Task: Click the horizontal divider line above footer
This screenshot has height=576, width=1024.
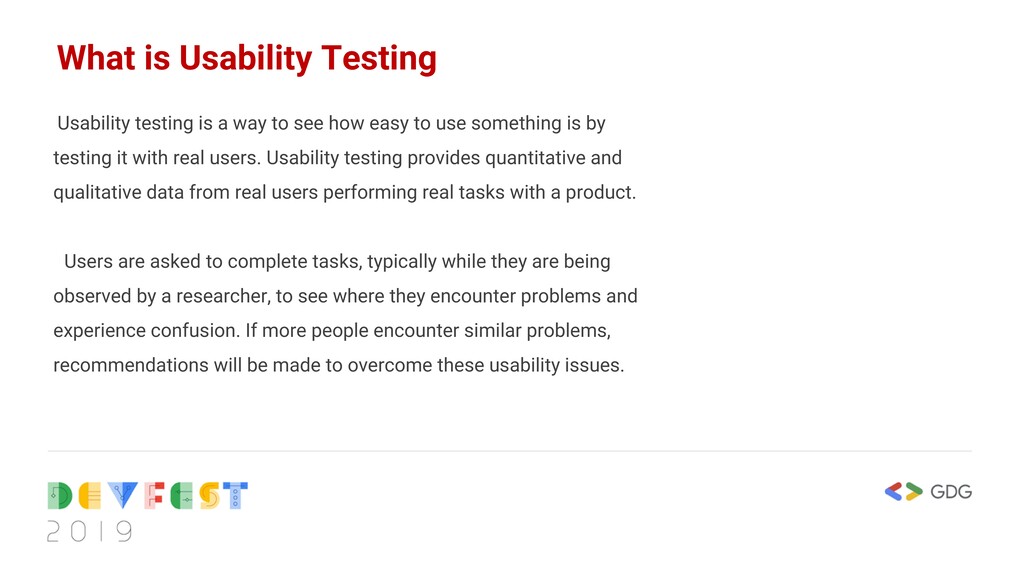Action: pos(509,451)
